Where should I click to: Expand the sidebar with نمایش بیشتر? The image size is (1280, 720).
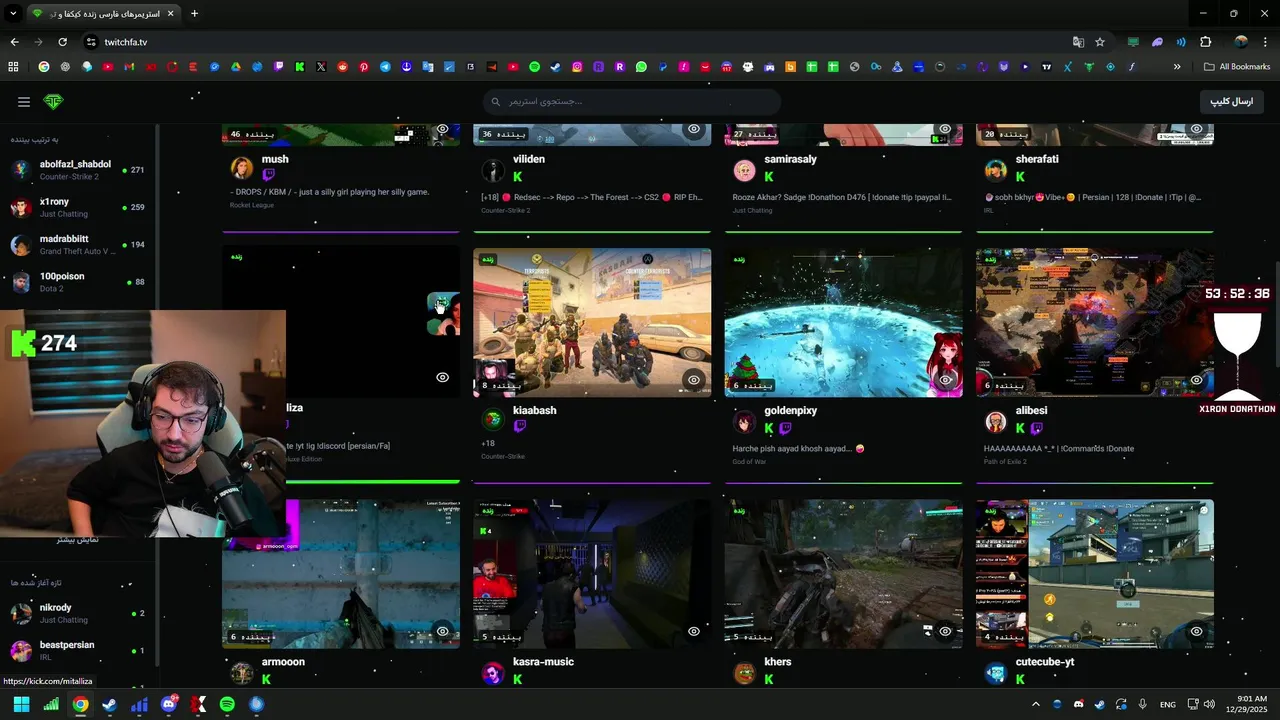[x=78, y=540]
